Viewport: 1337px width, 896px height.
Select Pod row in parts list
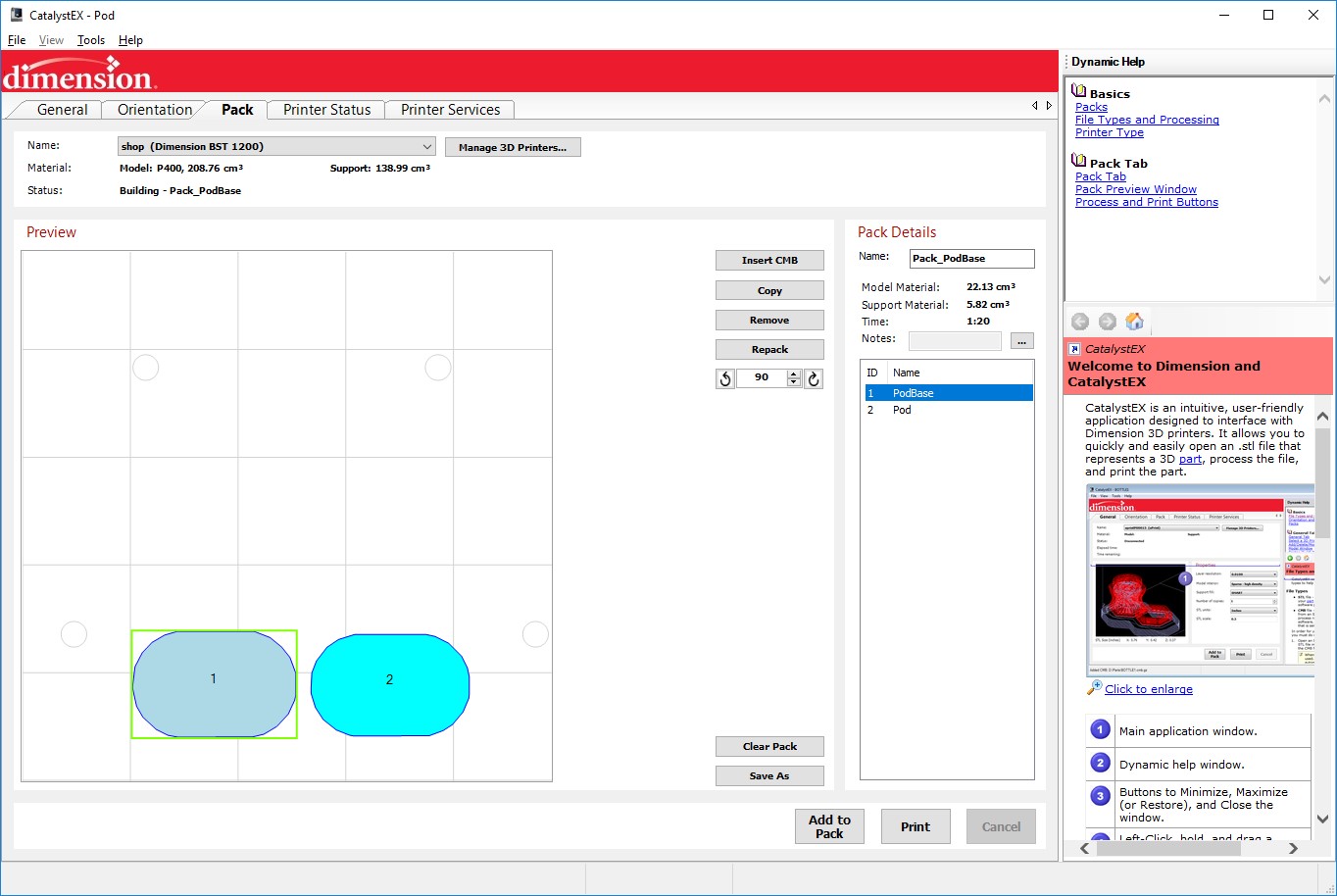[948, 410]
